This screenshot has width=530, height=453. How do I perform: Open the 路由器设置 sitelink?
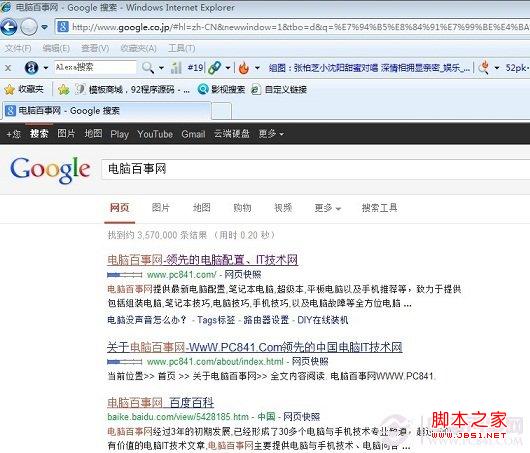pos(266,320)
